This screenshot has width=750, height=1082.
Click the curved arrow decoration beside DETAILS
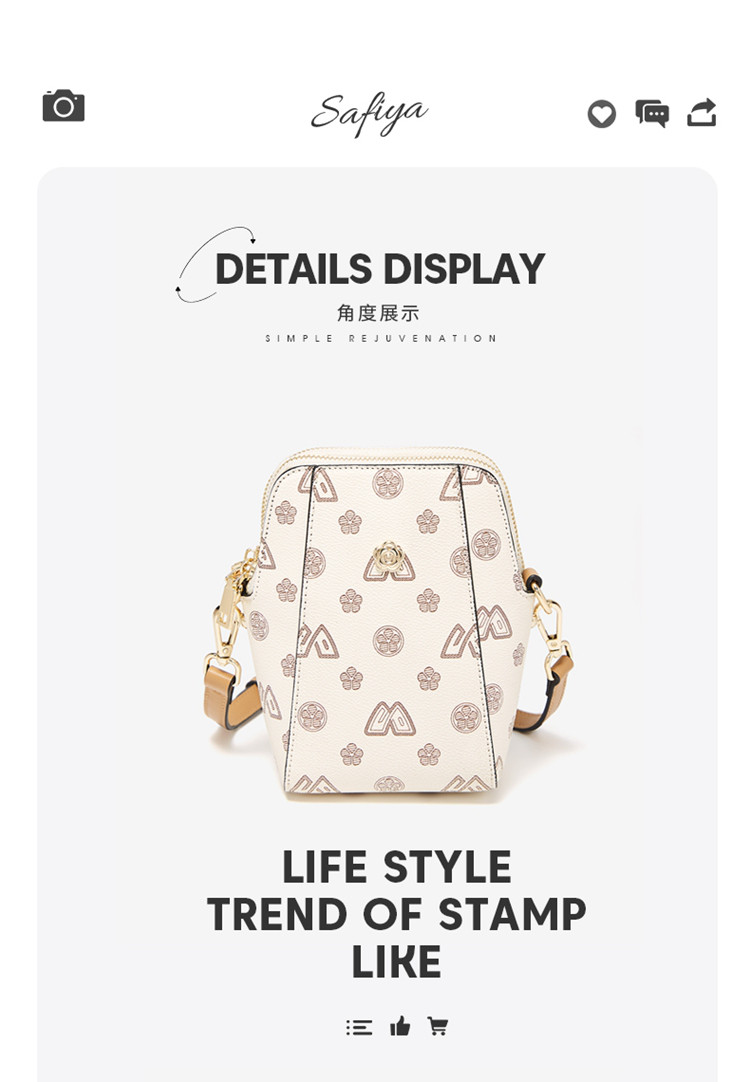(x=214, y=264)
